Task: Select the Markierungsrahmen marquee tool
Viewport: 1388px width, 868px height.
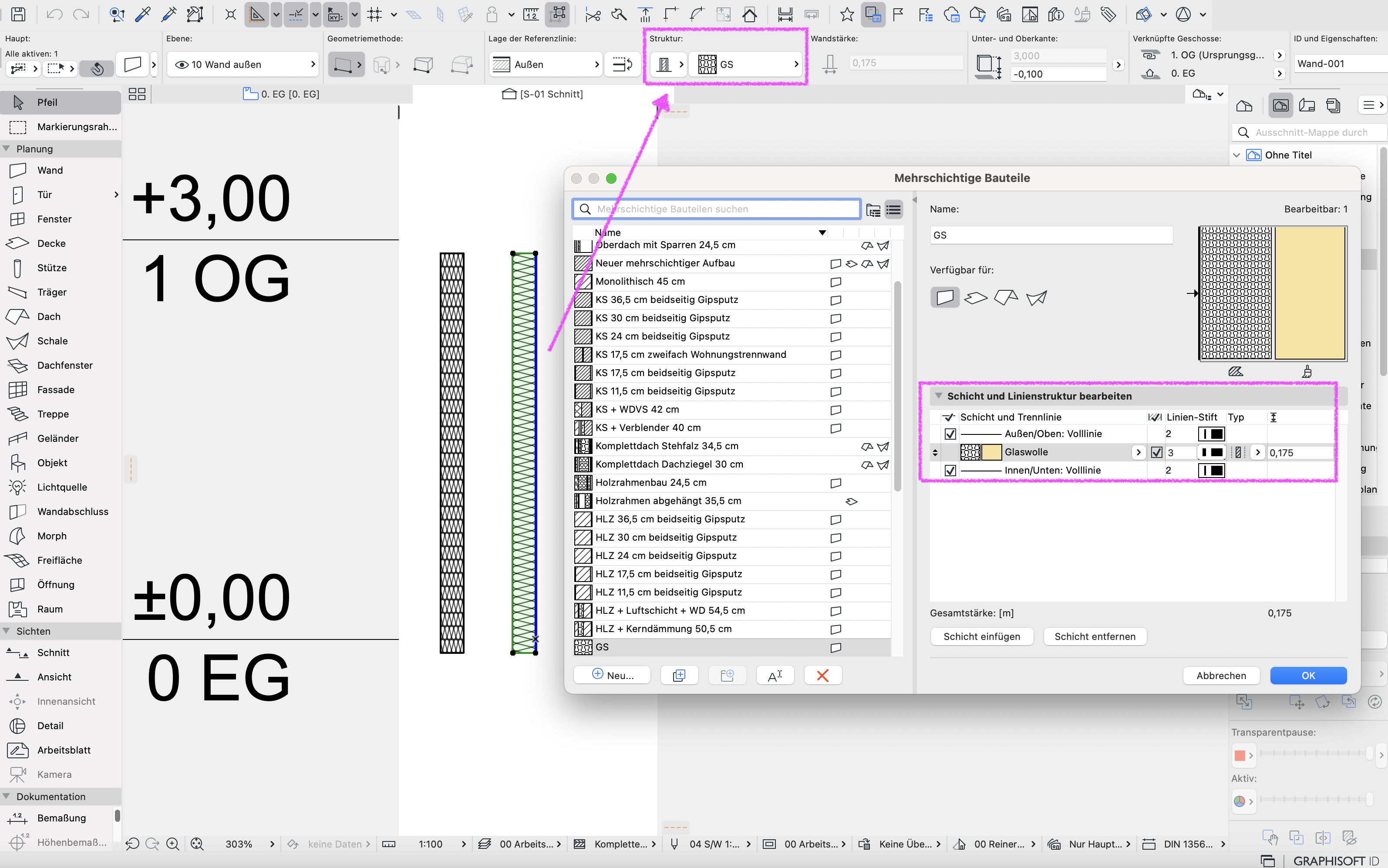Action: click(x=60, y=127)
